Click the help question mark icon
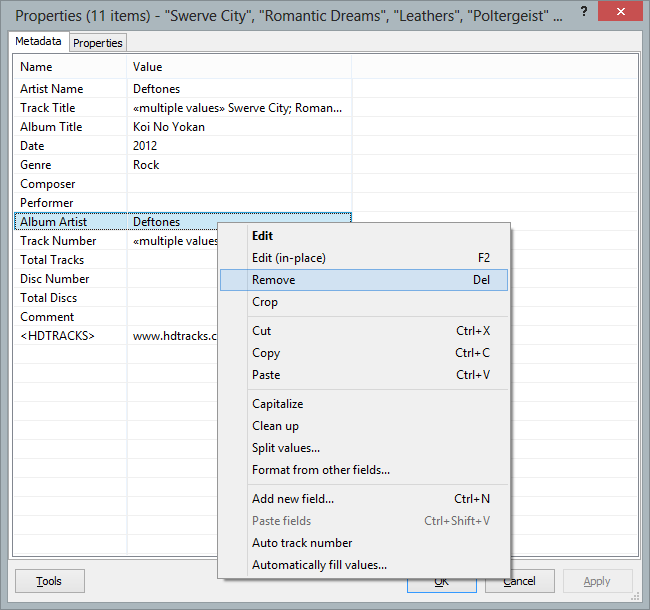The height and width of the screenshot is (610, 650). [584, 11]
